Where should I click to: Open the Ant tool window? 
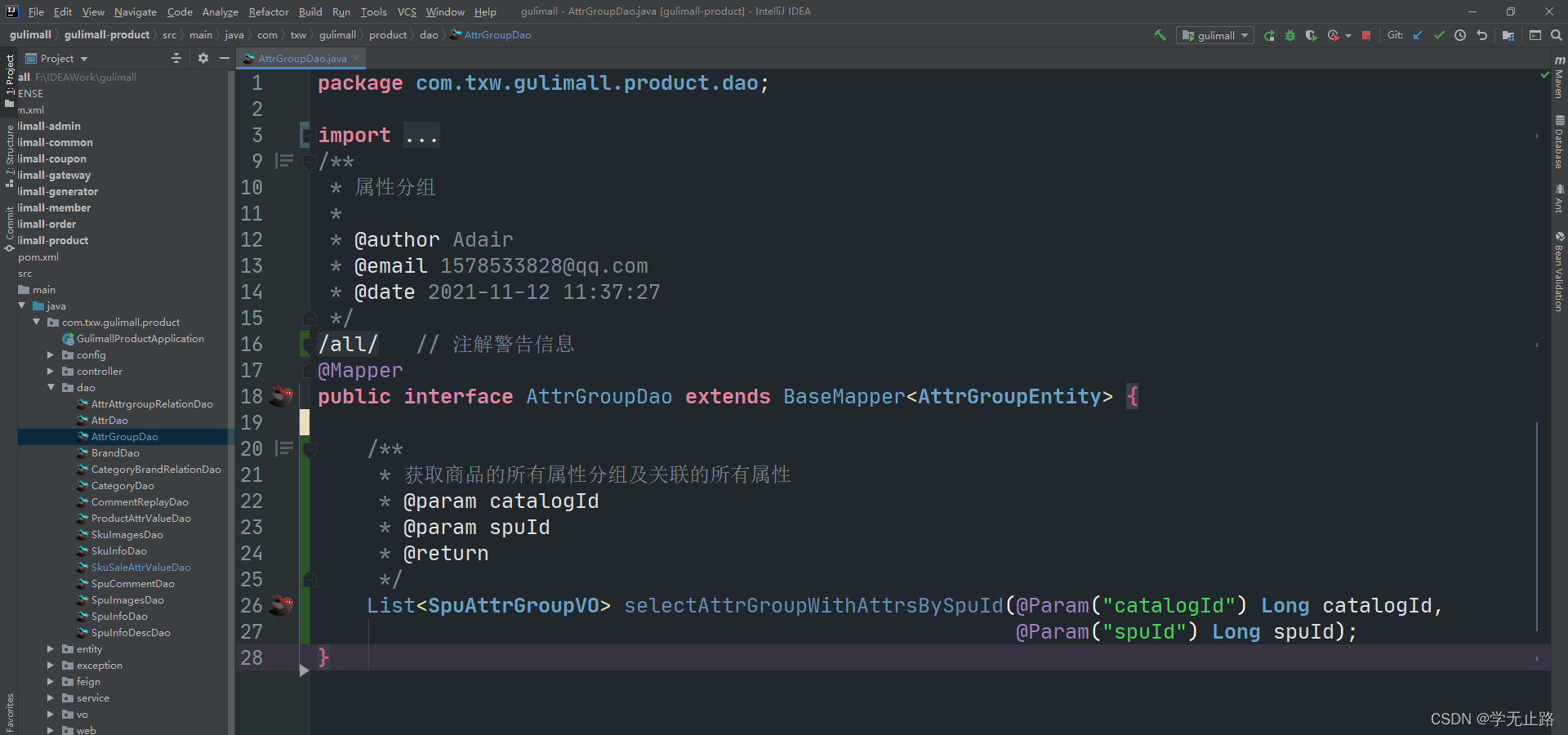click(x=1559, y=198)
